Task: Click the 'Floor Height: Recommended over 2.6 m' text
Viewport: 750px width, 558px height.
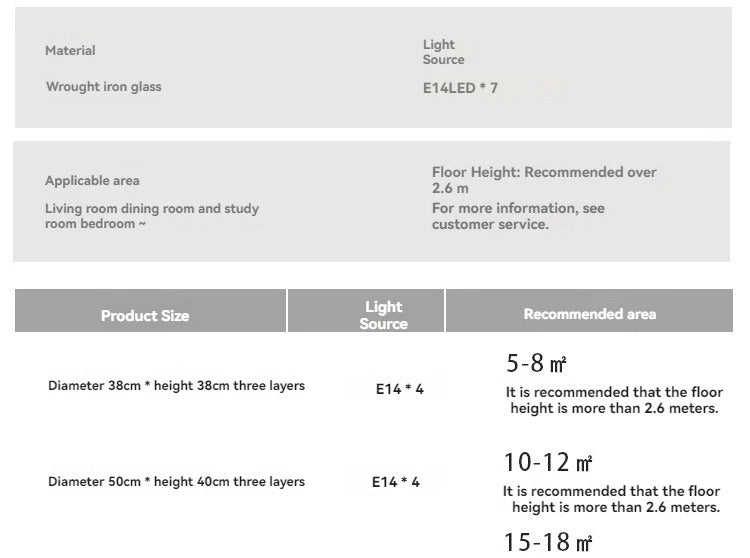Action: coord(544,180)
